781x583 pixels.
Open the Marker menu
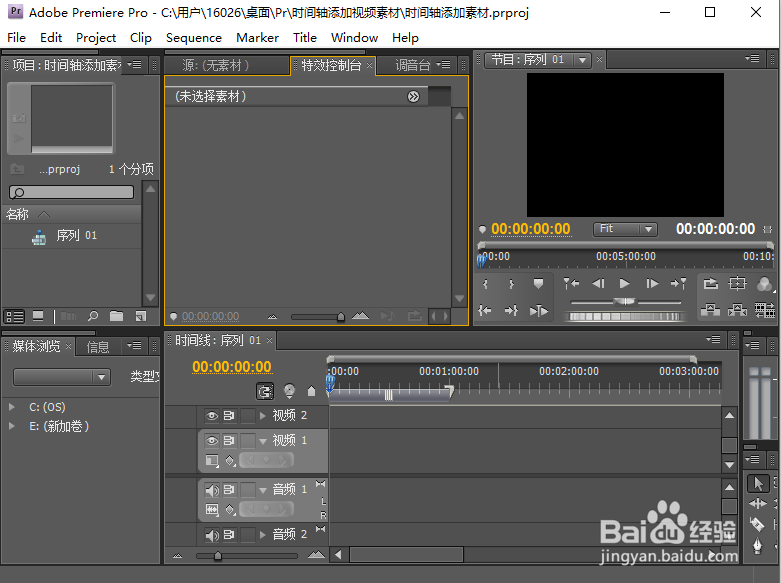coord(258,38)
